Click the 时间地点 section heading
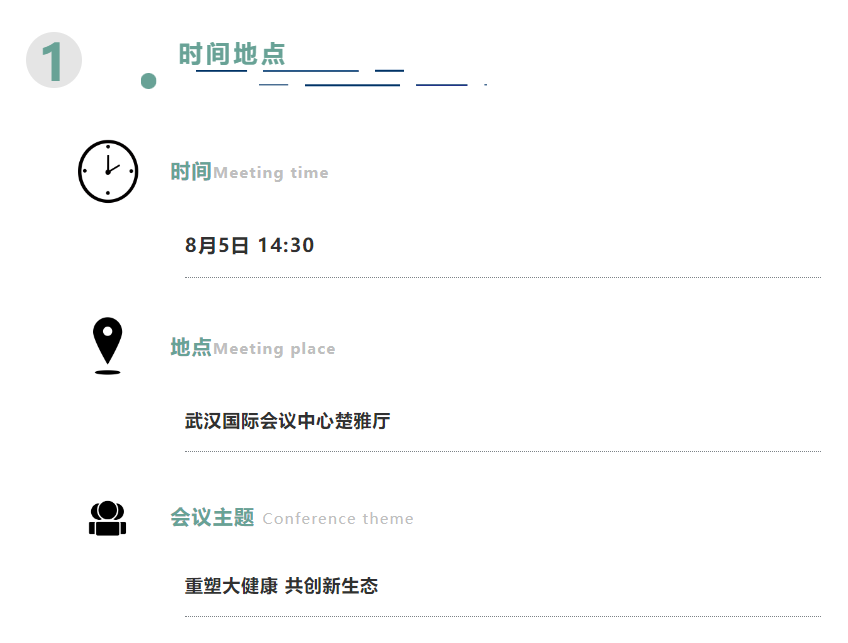 (232, 54)
